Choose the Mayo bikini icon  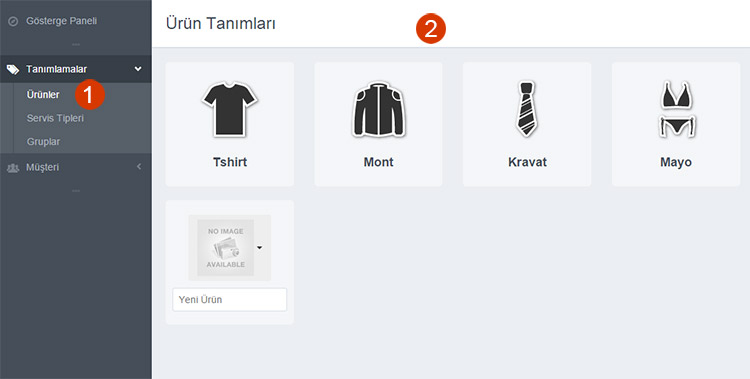point(676,109)
